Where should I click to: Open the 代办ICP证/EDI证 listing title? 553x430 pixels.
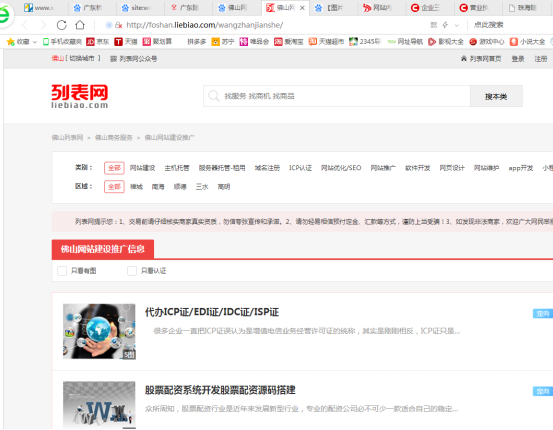(212, 312)
